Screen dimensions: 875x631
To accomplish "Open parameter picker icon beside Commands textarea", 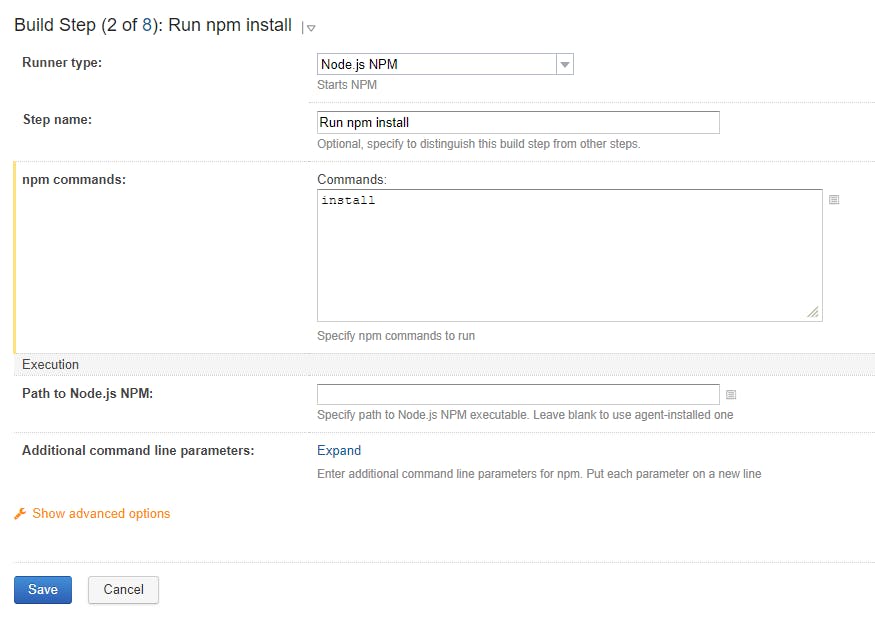I will (x=834, y=200).
